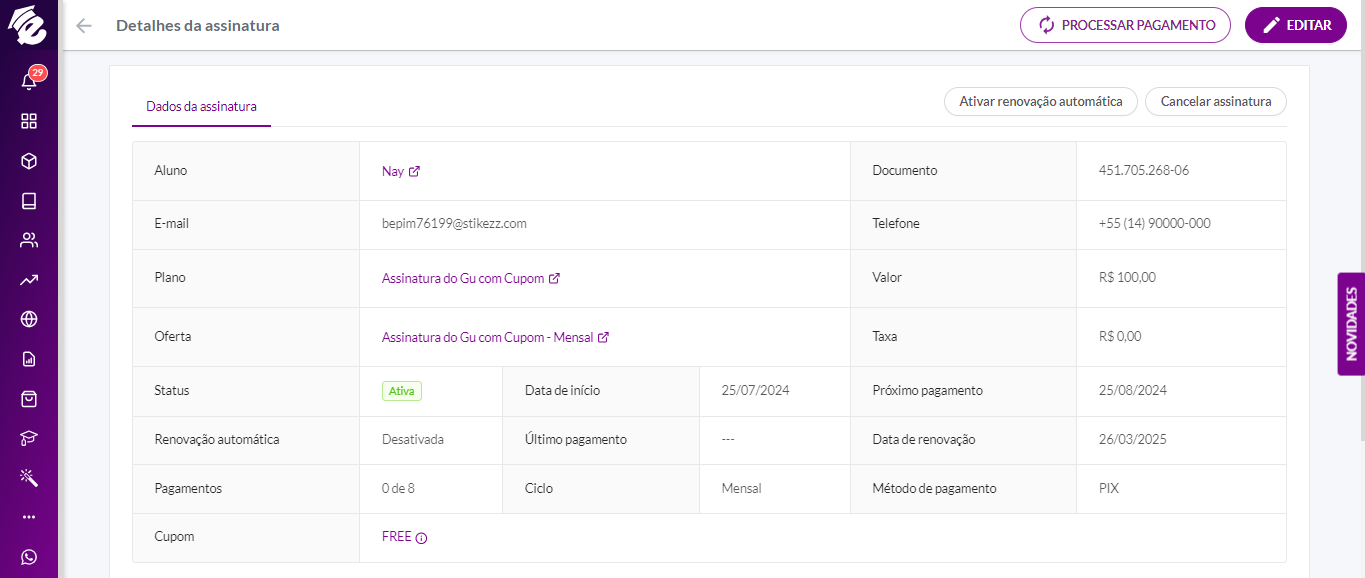Open the more options ellipsis icon

[29, 517]
